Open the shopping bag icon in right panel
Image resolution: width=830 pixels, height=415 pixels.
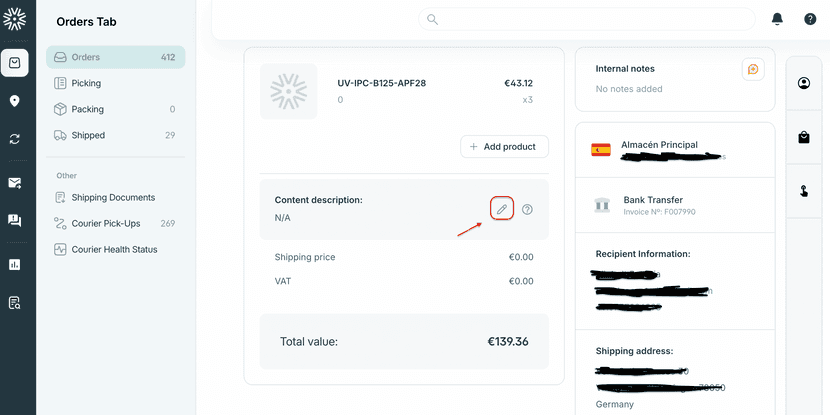804,137
